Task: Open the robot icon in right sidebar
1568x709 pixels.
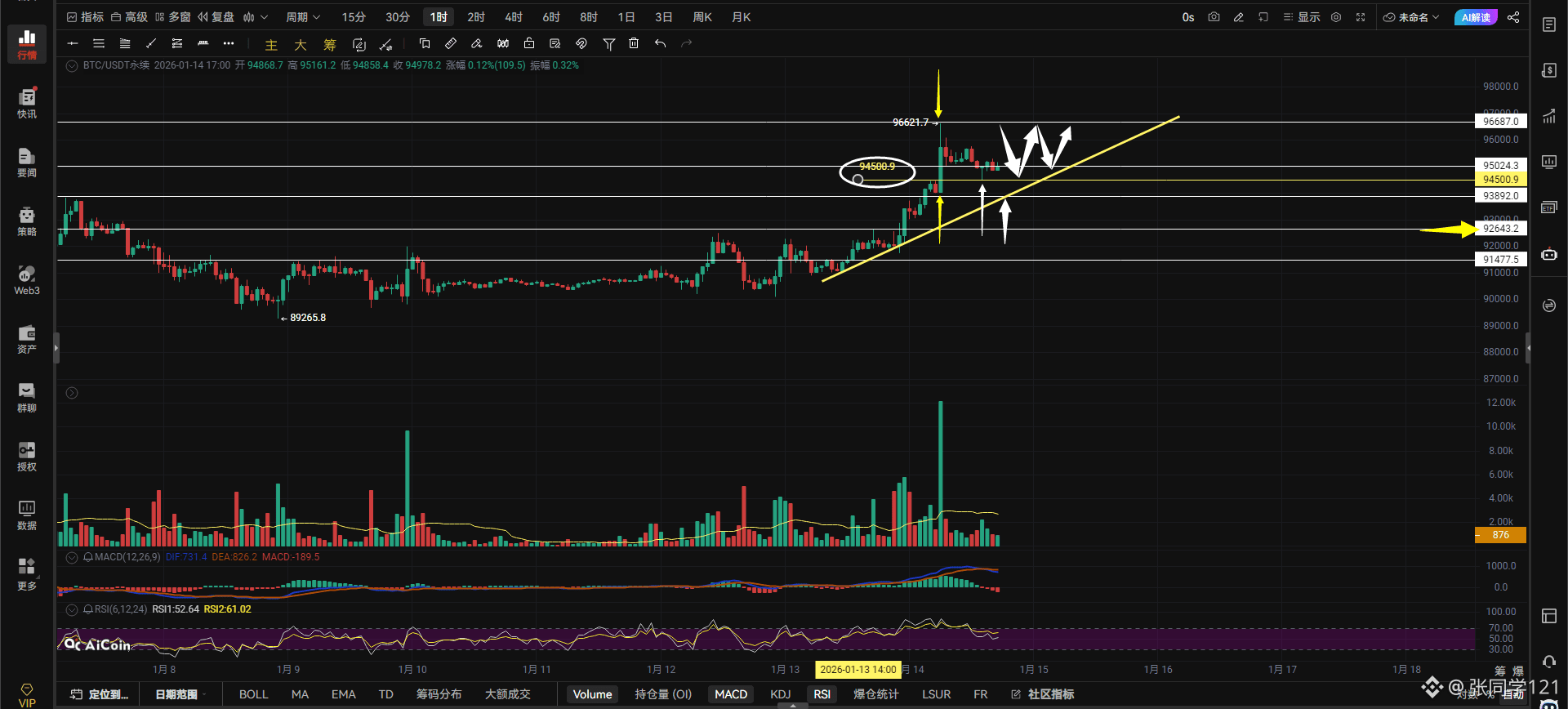Action: [x=1549, y=254]
